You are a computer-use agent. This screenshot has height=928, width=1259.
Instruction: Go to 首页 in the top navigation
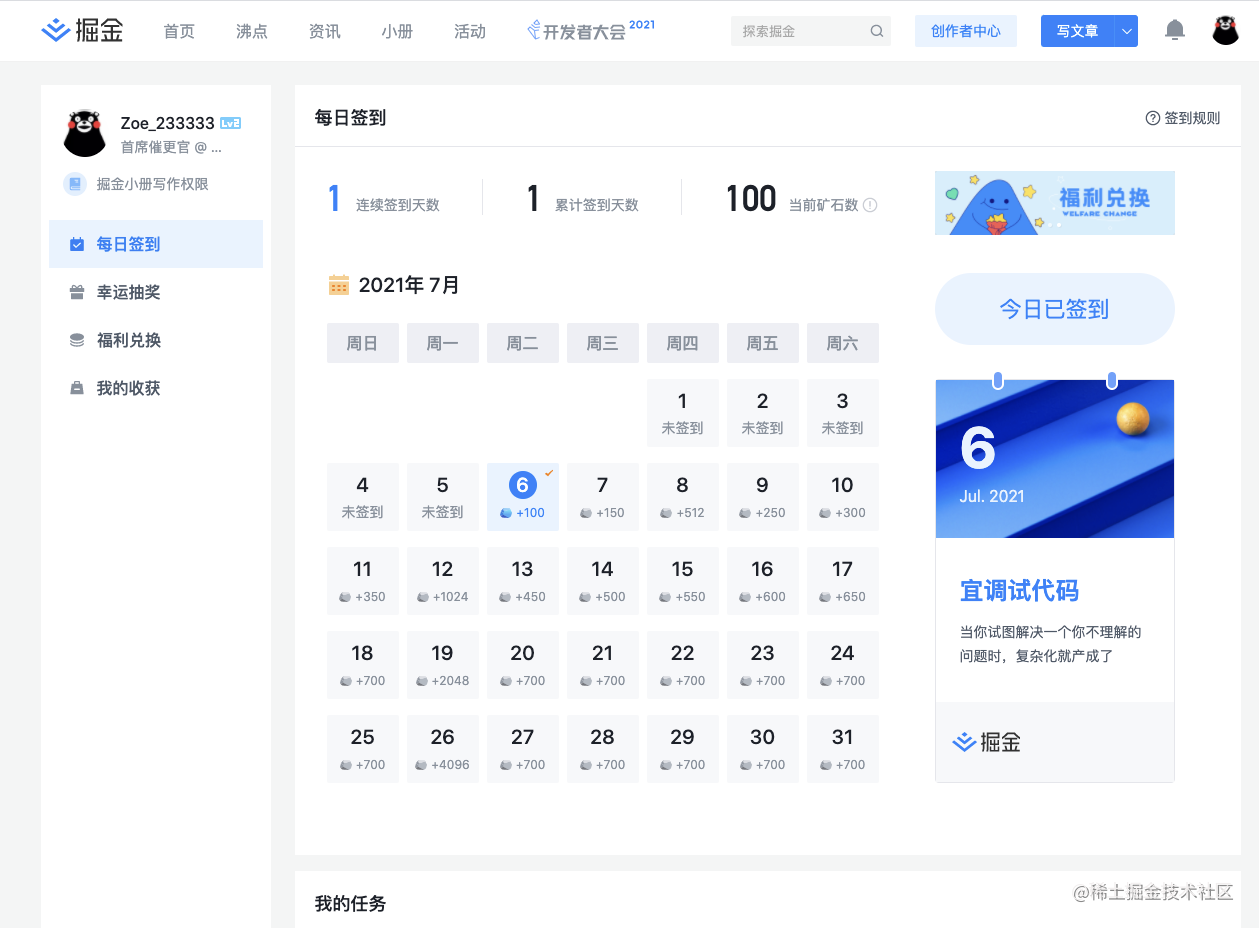click(x=179, y=31)
